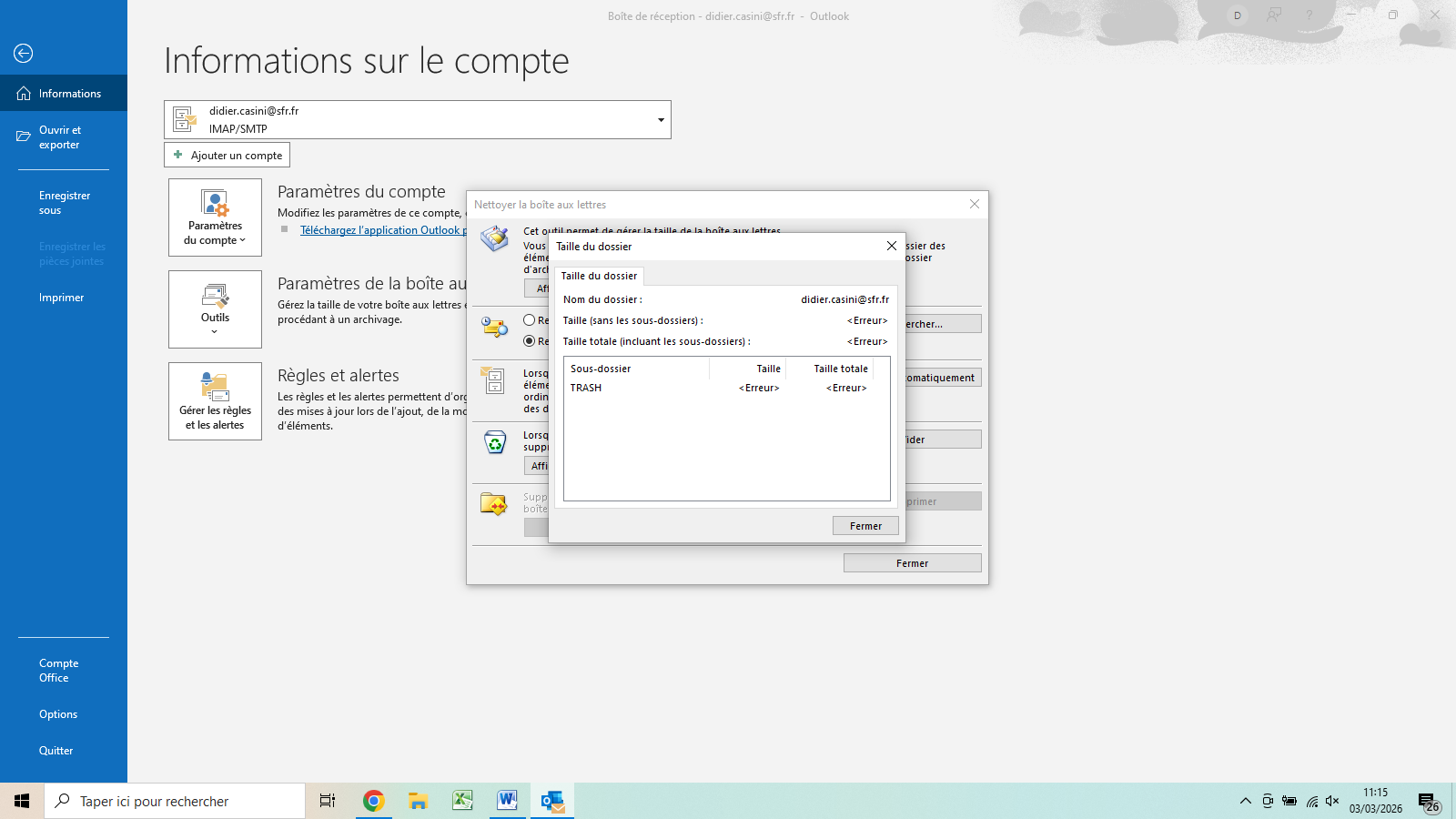Open the Informations section
This screenshot has height=819, width=1456.
tap(64, 94)
